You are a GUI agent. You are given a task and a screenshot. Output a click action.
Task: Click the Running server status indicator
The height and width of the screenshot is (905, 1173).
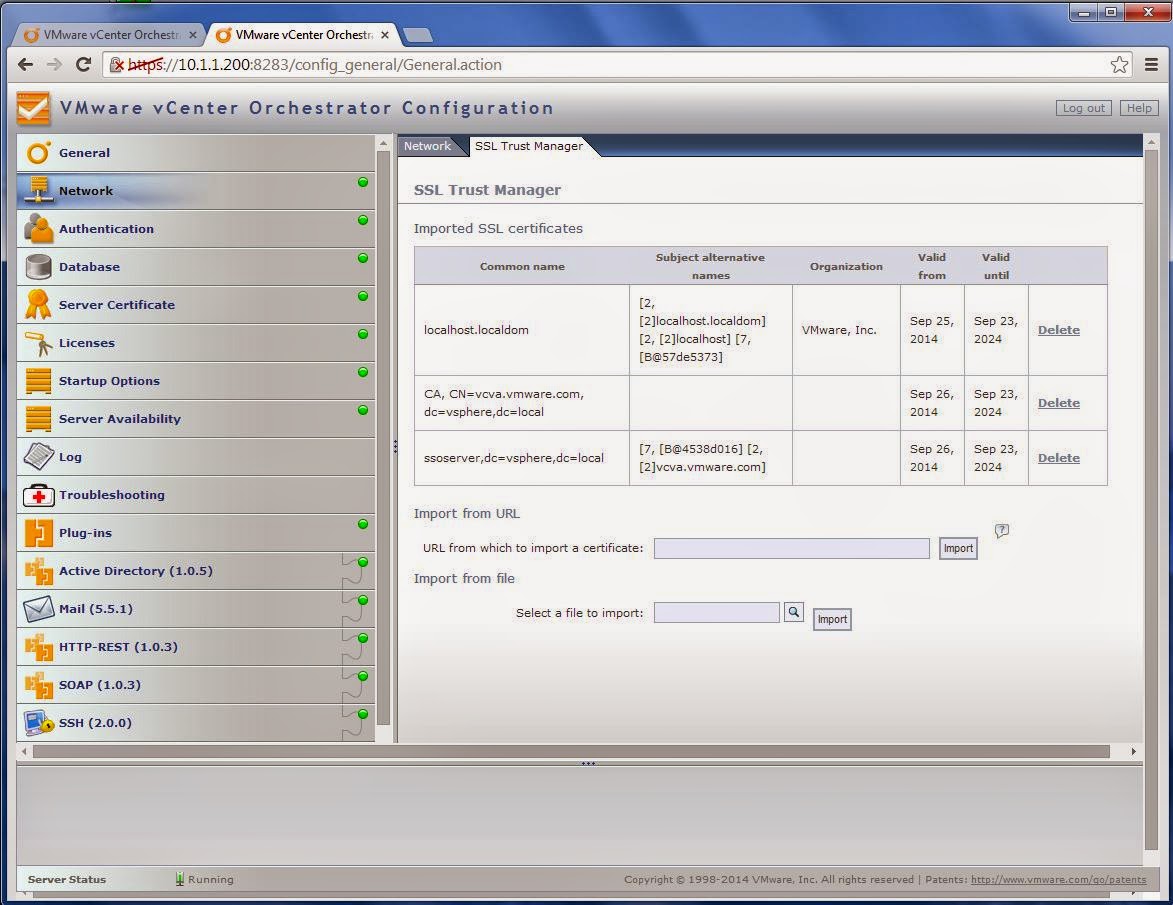pyautogui.click(x=204, y=879)
